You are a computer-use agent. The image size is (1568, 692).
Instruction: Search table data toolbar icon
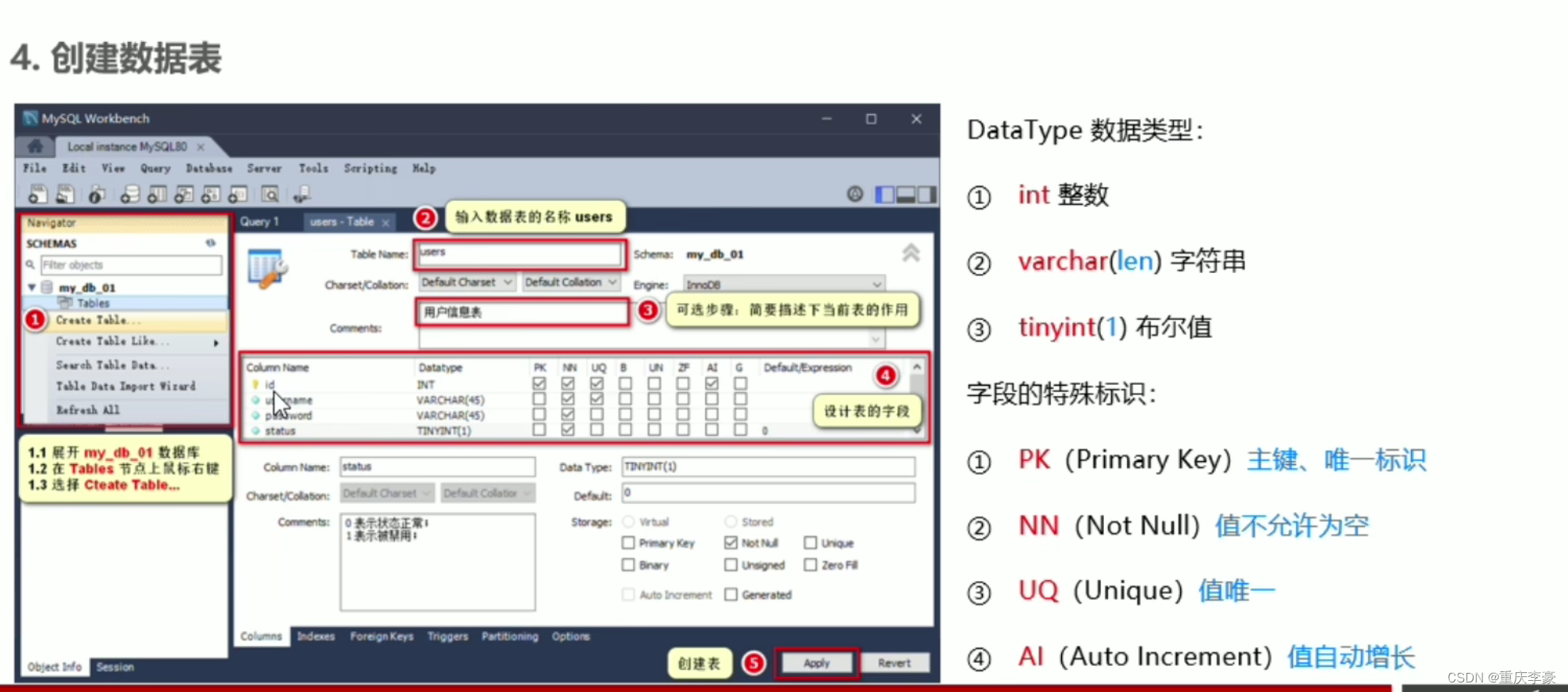[270, 194]
